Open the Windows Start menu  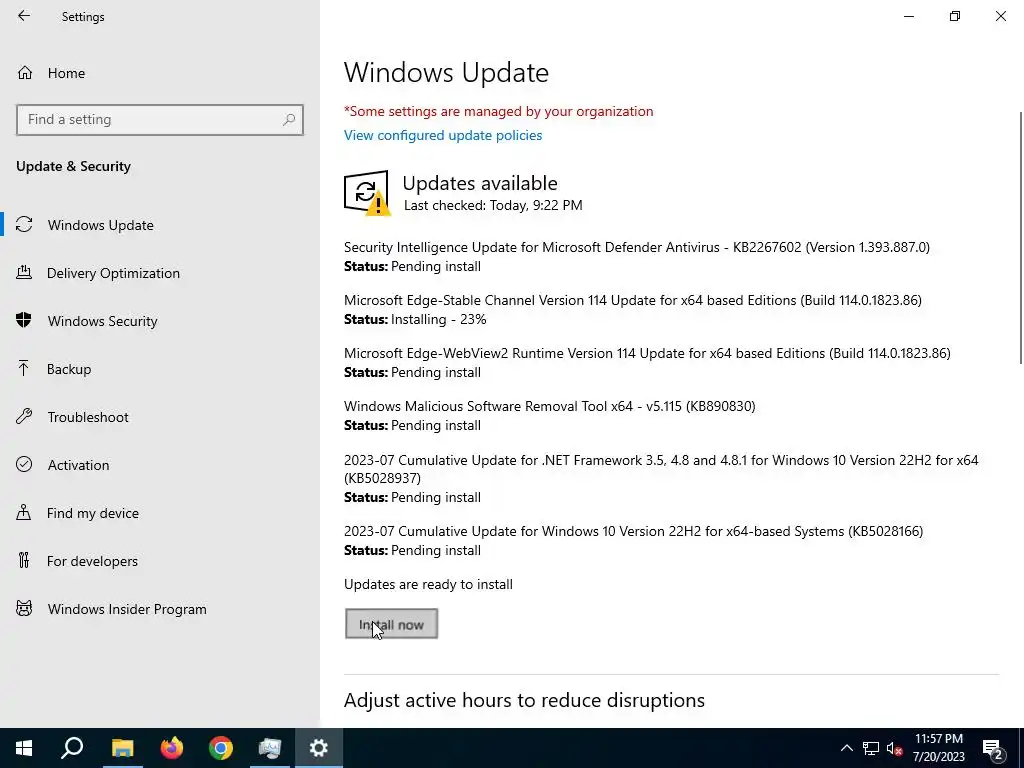coord(24,748)
